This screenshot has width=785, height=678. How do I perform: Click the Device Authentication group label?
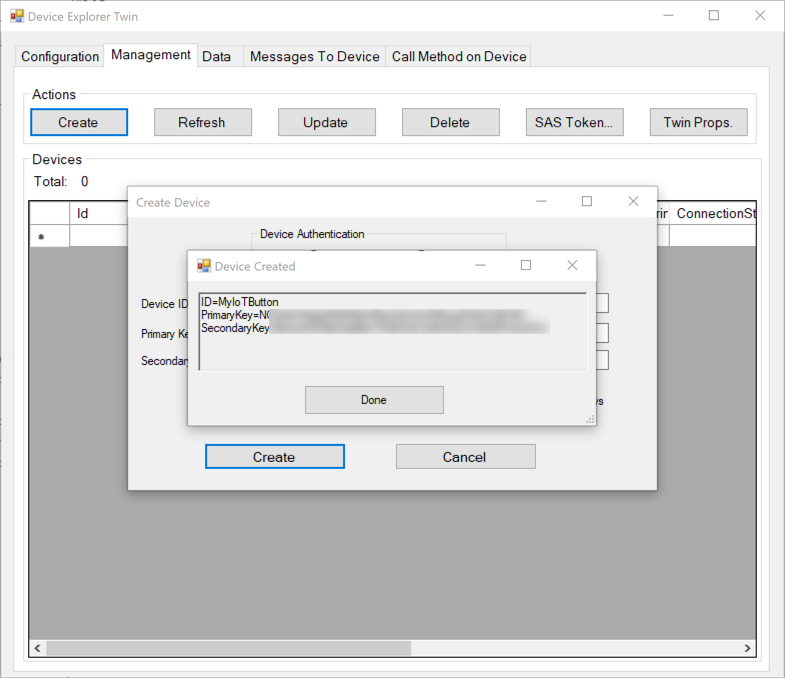coord(312,234)
